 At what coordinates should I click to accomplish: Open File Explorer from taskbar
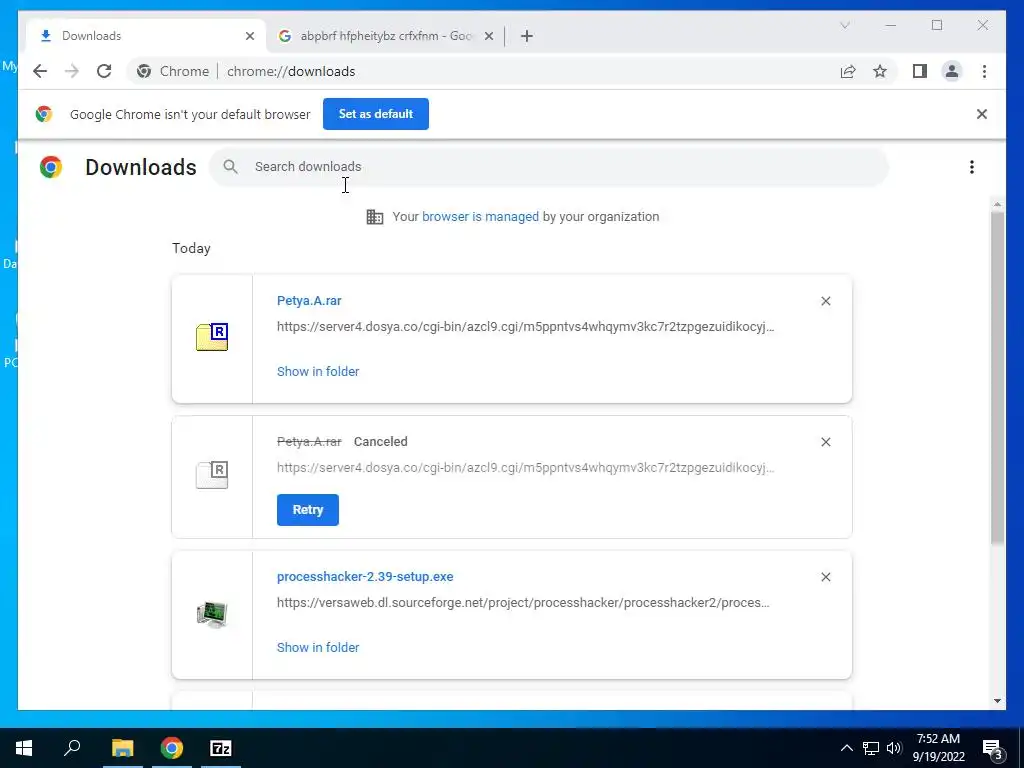(x=122, y=748)
